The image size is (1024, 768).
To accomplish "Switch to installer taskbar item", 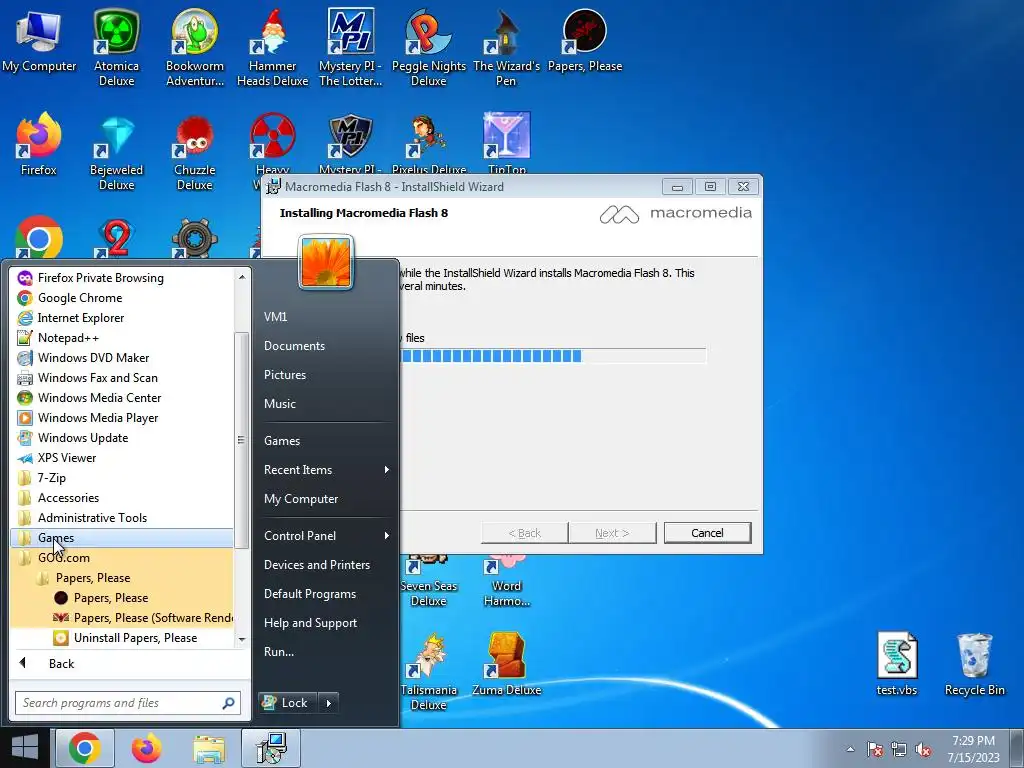I will [271, 748].
